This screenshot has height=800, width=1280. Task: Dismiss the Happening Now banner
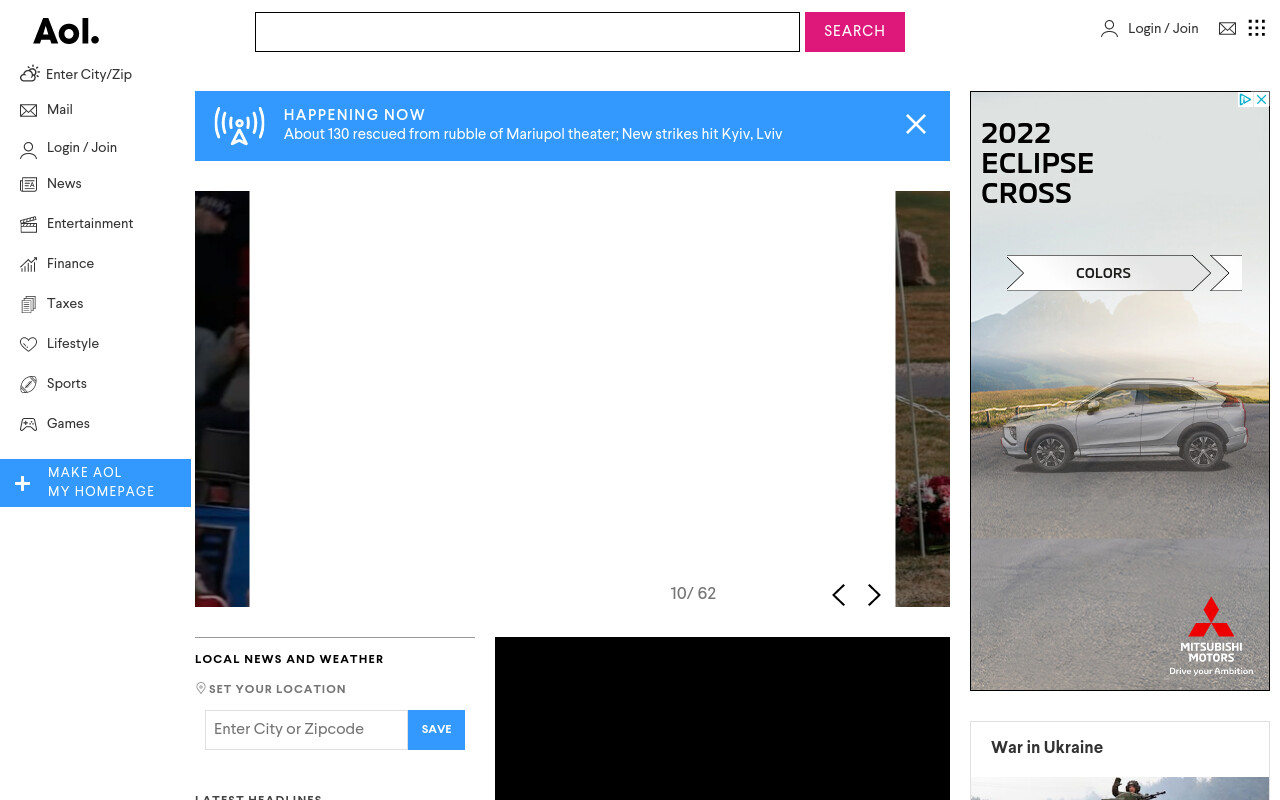click(x=916, y=124)
